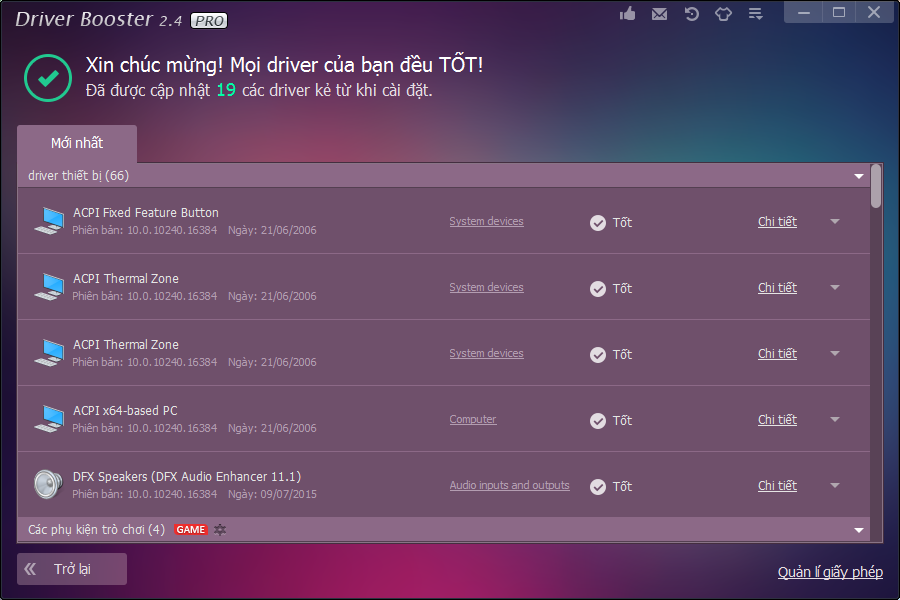Select the ACPI x64-based PC name
This screenshot has height=600, width=900.
click(125, 411)
